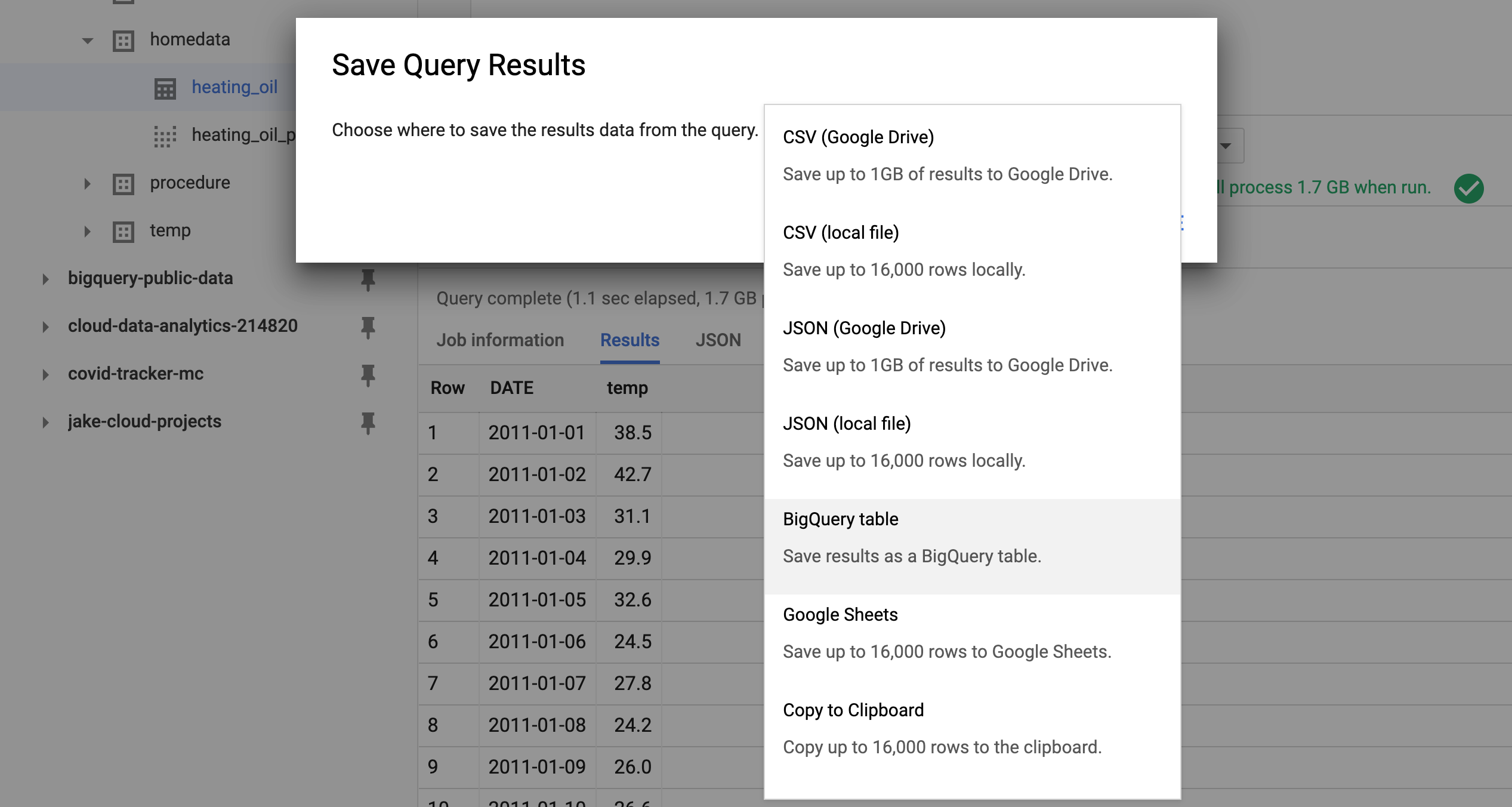This screenshot has width=1512, height=807.
Task: Click the 2011-01-05 date cell
Action: pyautogui.click(x=537, y=600)
